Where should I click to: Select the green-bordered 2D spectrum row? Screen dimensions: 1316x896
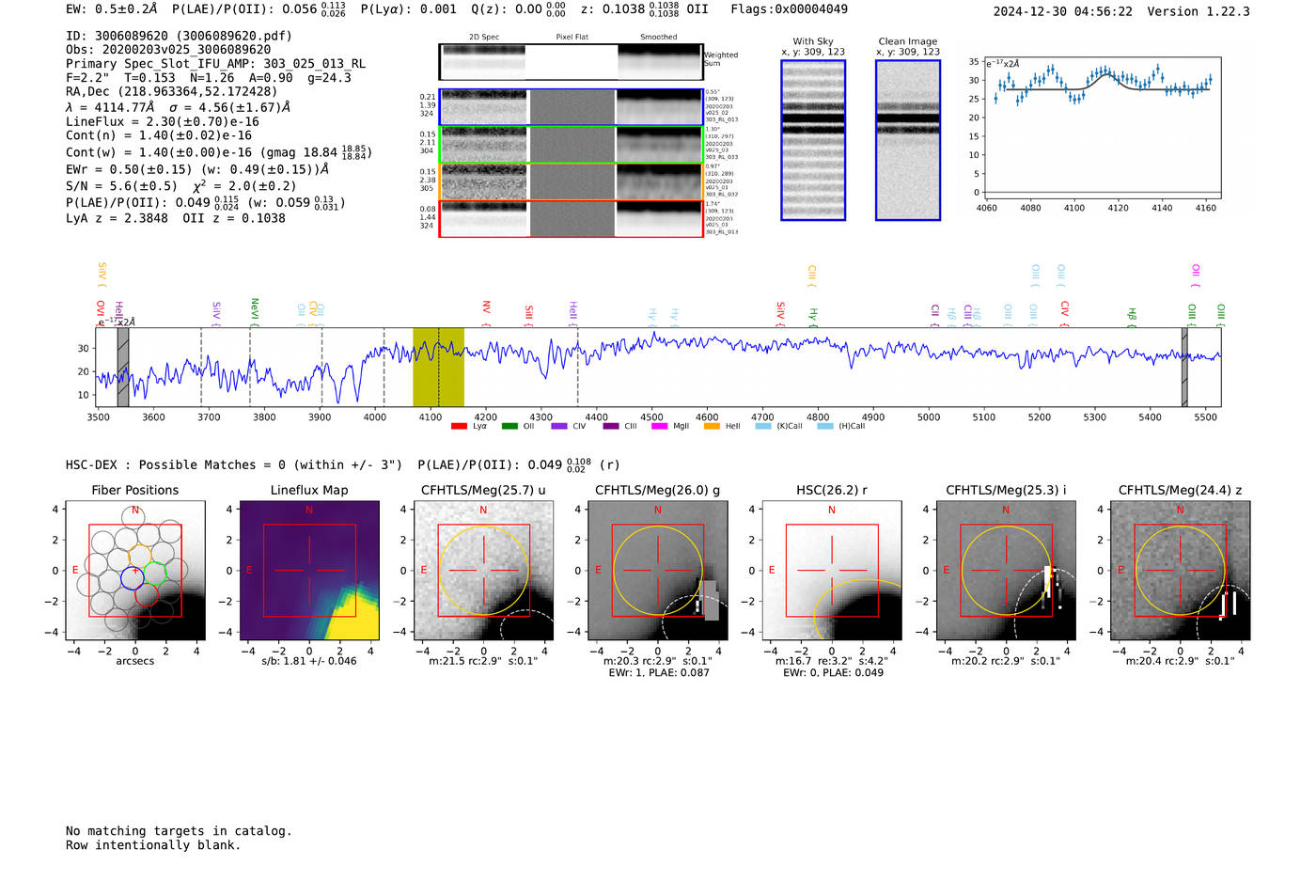coord(571,145)
